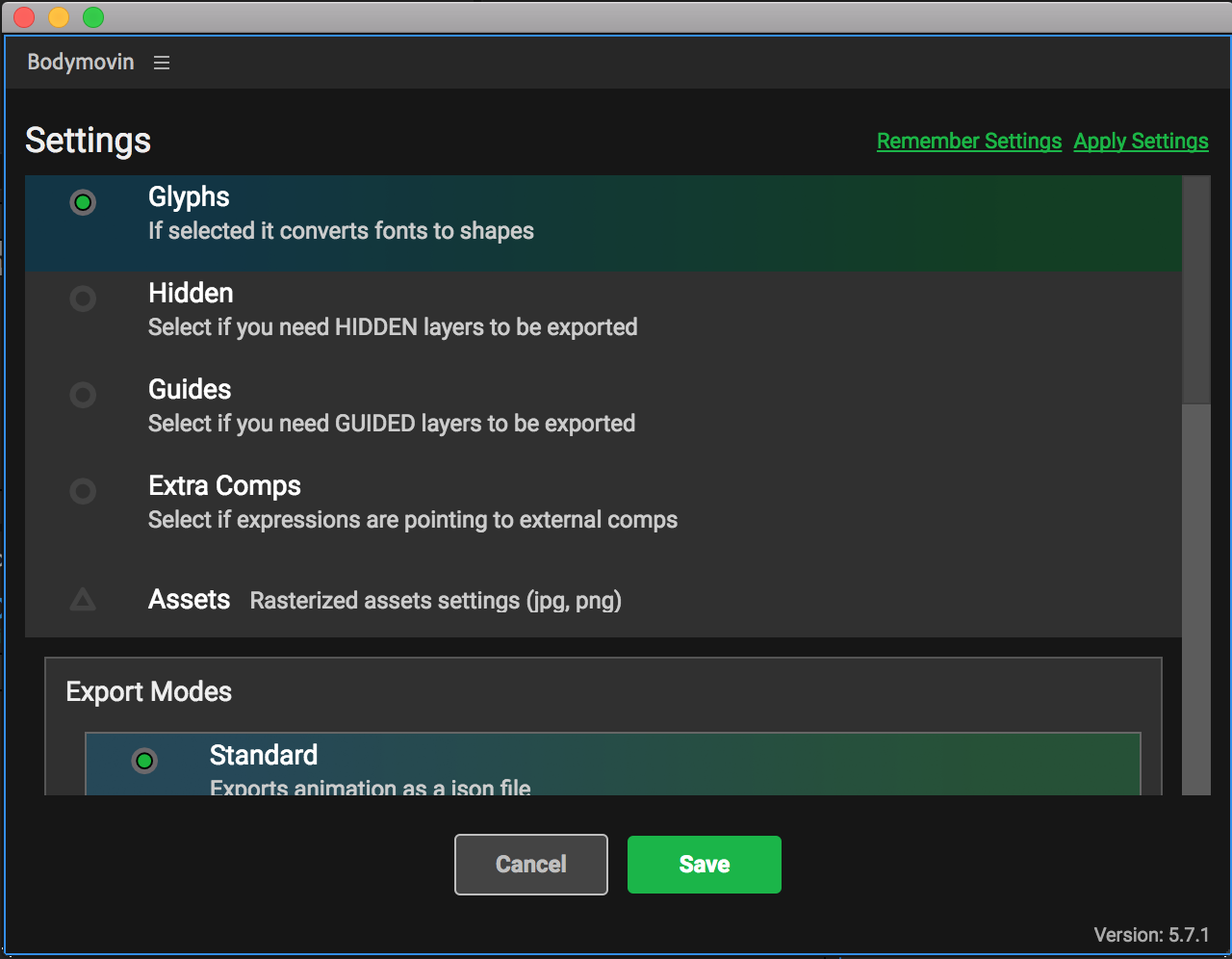Click the Guides label
Viewport: 1232px width, 959px height.
[190, 389]
